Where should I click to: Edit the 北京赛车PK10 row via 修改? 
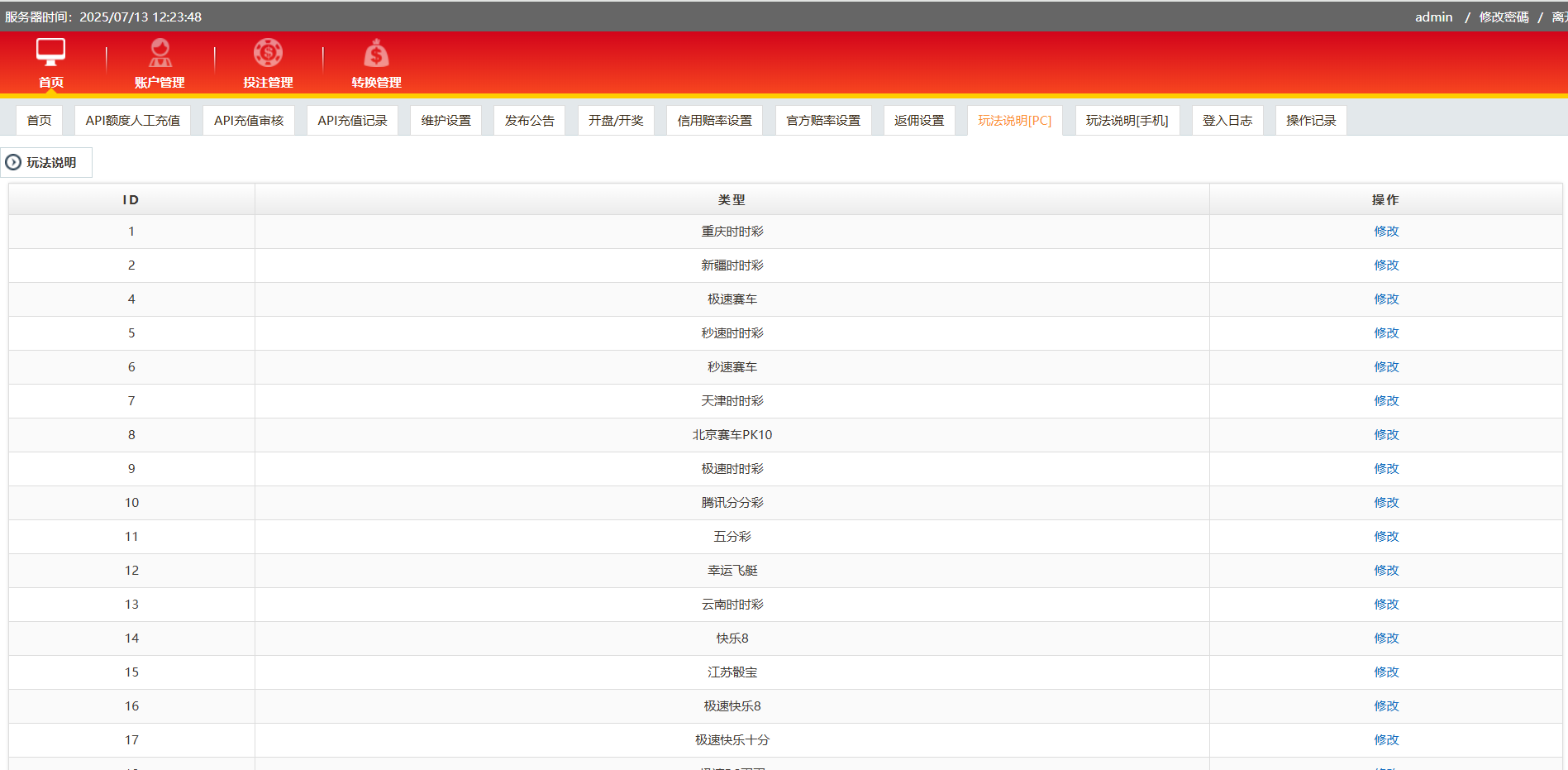[1386, 435]
